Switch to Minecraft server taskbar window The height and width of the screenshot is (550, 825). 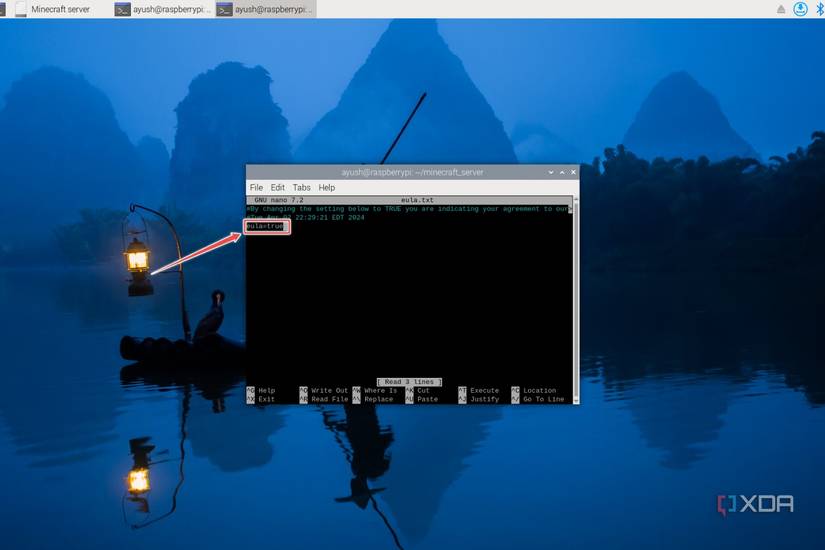tap(53, 9)
